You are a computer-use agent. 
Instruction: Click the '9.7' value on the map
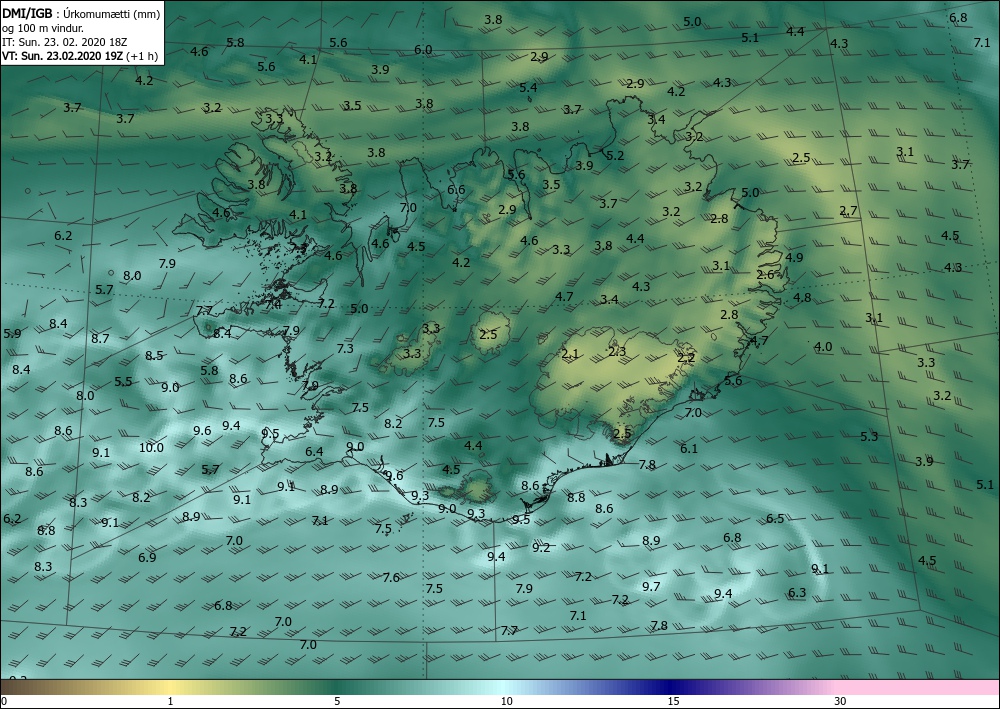651,587
